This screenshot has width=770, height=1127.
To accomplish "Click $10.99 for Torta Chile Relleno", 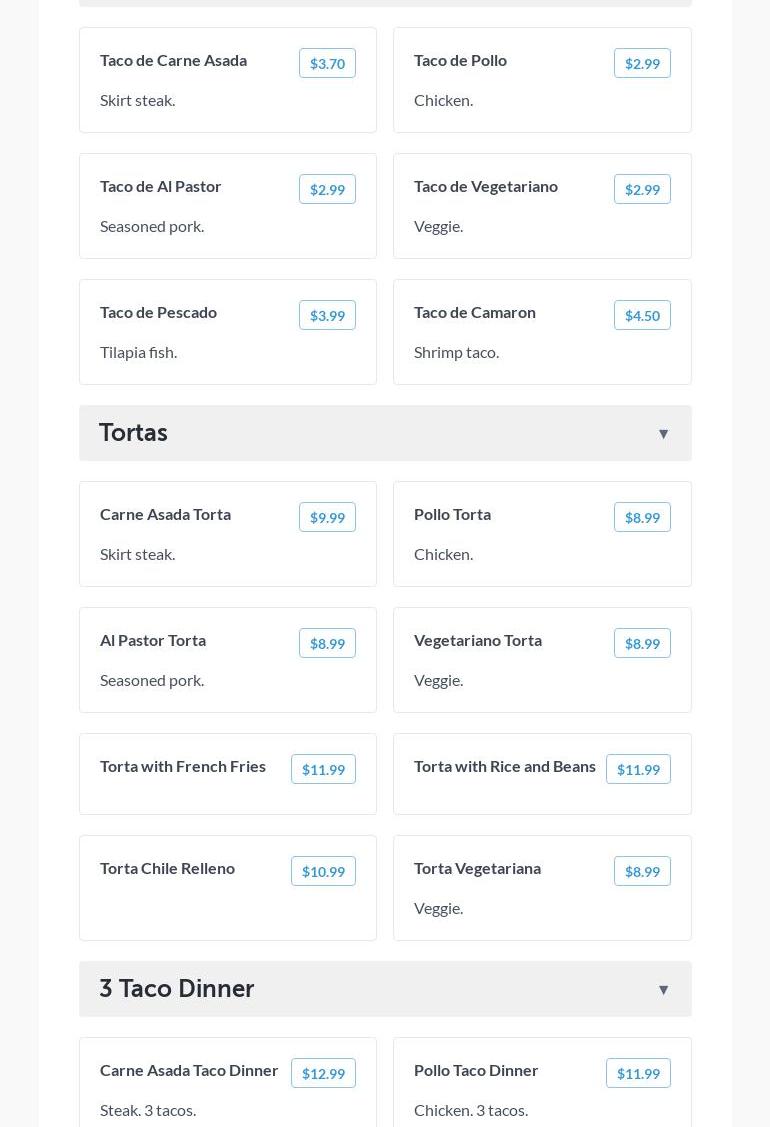I will tap(323, 872).
